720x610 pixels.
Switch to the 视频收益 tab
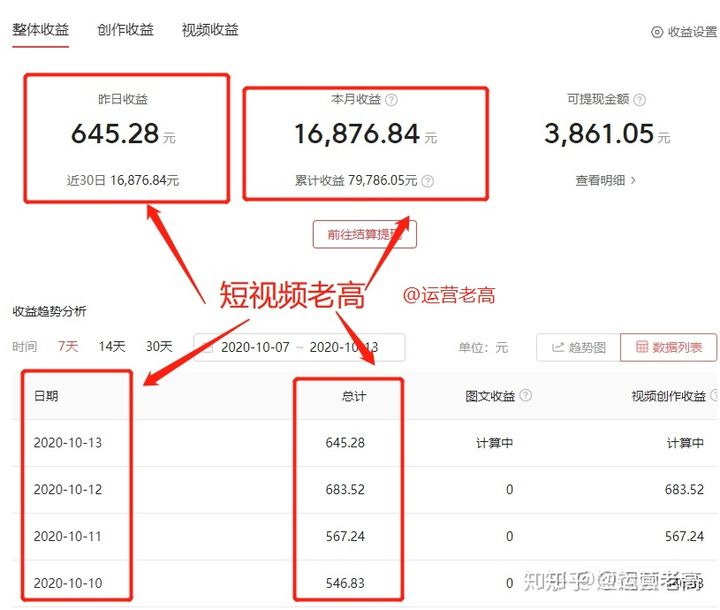(210, 30)
